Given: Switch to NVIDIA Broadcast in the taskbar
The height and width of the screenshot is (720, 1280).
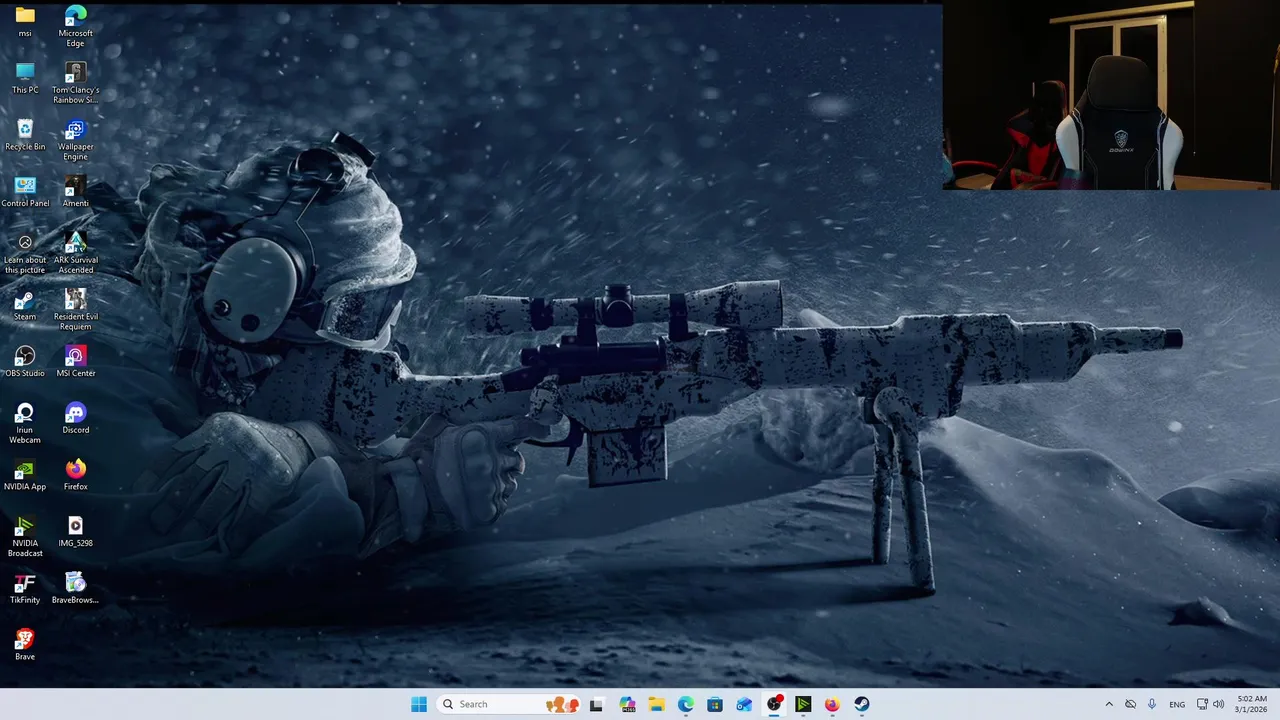Looking at the screenshot, I should [x=803, y=704].
